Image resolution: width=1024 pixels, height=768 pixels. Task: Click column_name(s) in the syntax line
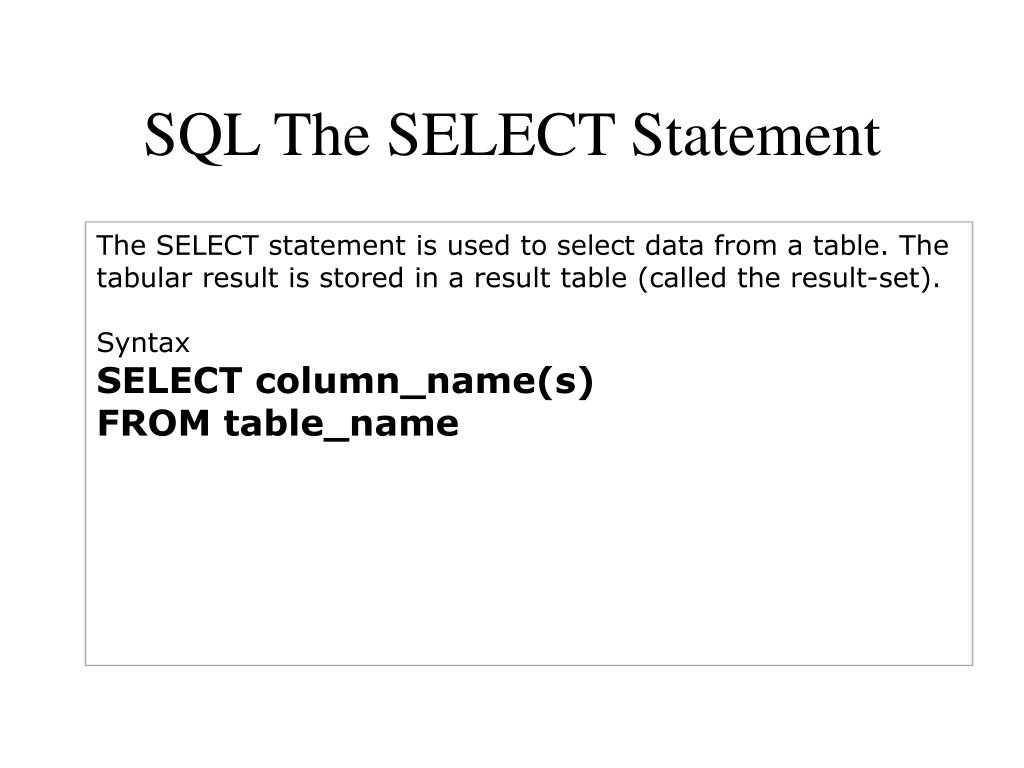(x=424, y=381)
